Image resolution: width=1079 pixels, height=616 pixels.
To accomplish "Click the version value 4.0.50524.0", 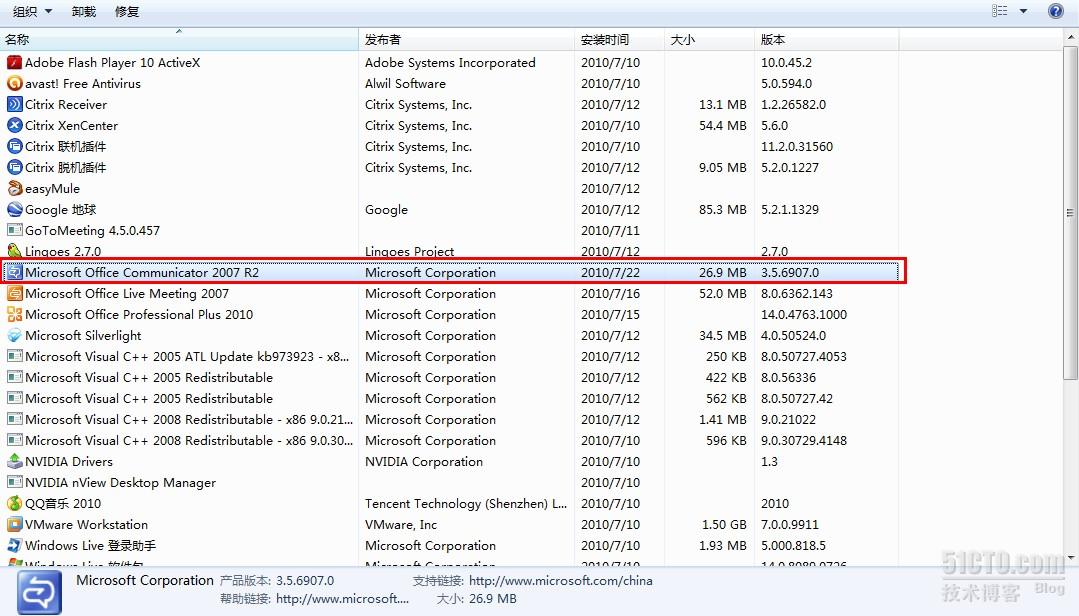I will (x=793, y=336).
